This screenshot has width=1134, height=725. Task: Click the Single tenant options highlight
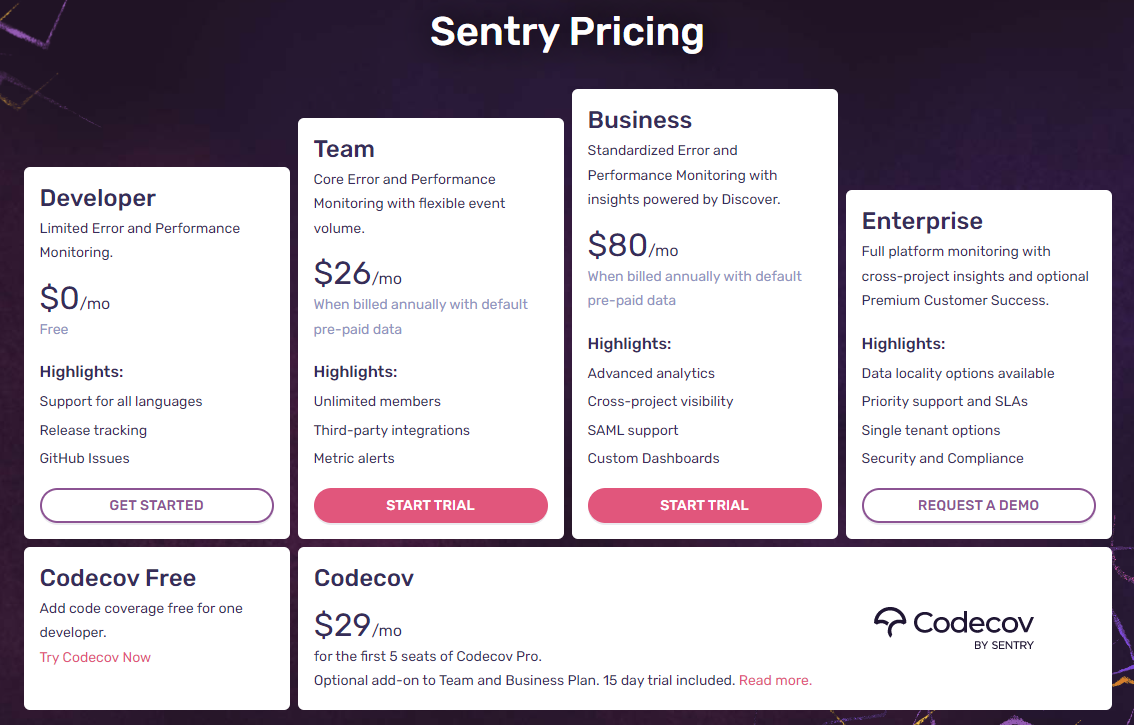pyautogui.click(x=931, y=430)
